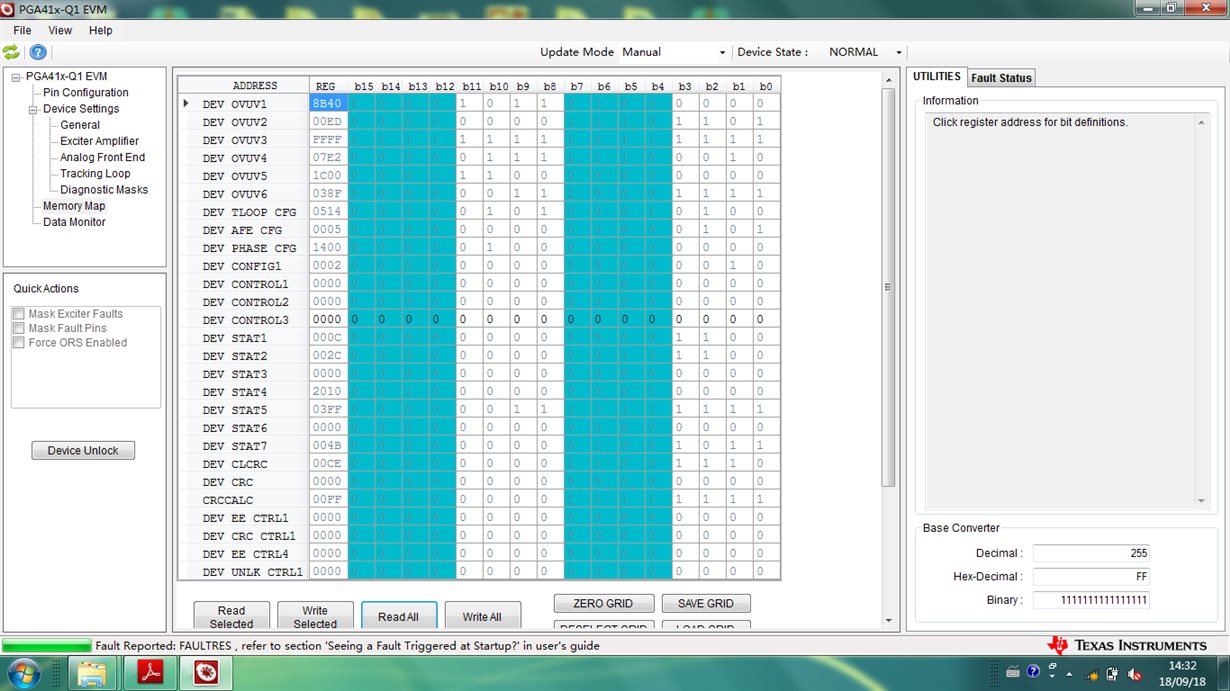Open the blue help question mark icon
1230x691 pixels.
pyautogui.click(x=38, y=52)
